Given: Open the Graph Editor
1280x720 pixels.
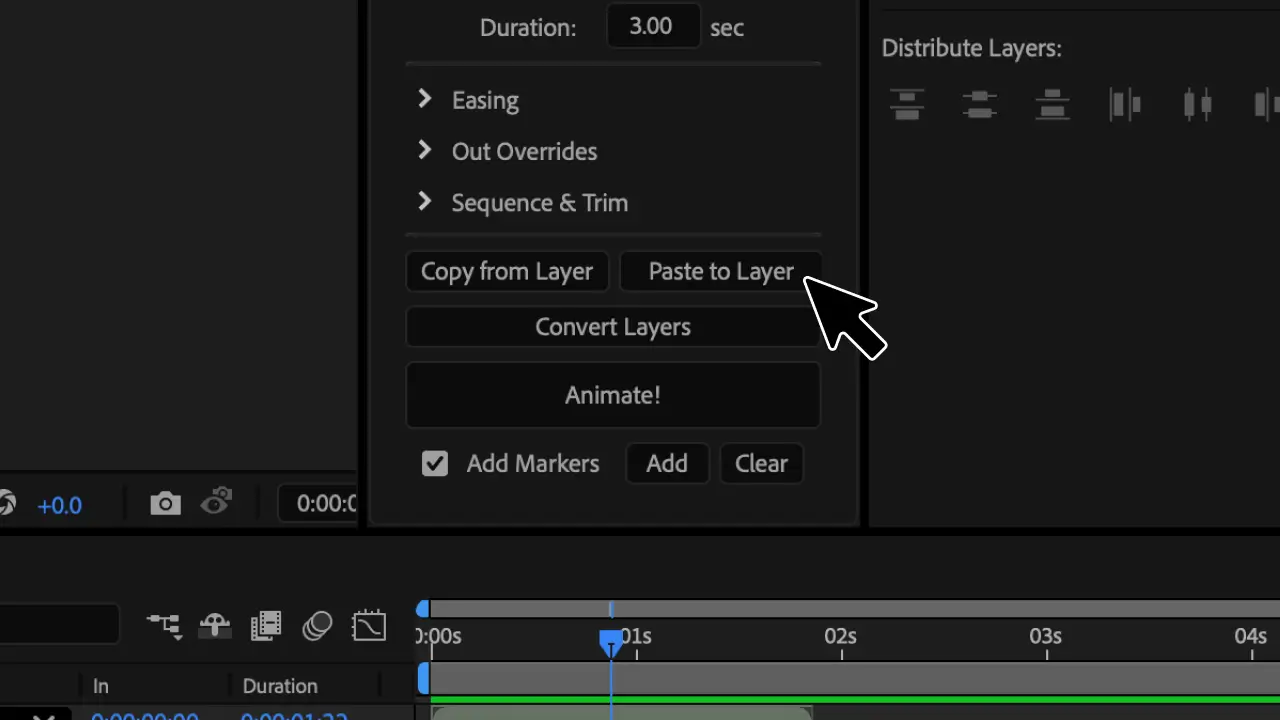Looking at the screenshot, I should tap(369, 625).
